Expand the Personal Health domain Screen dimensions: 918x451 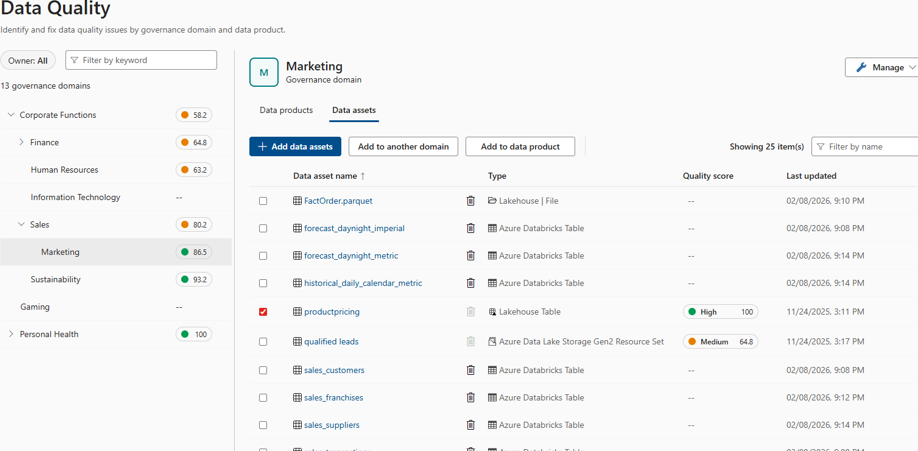tap(11, 334)
